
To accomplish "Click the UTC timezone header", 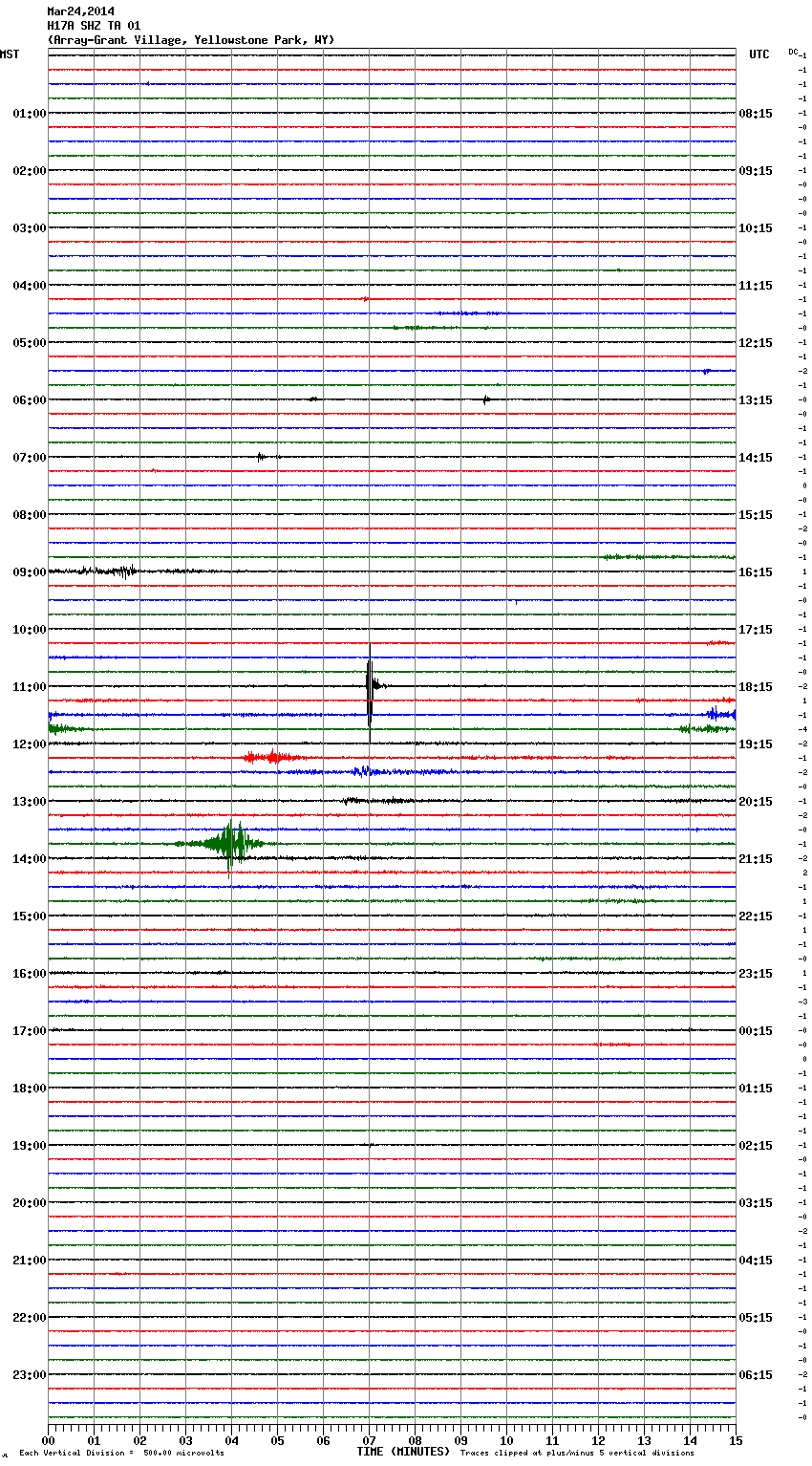I will pyautogui.click(x=759, y=54).
